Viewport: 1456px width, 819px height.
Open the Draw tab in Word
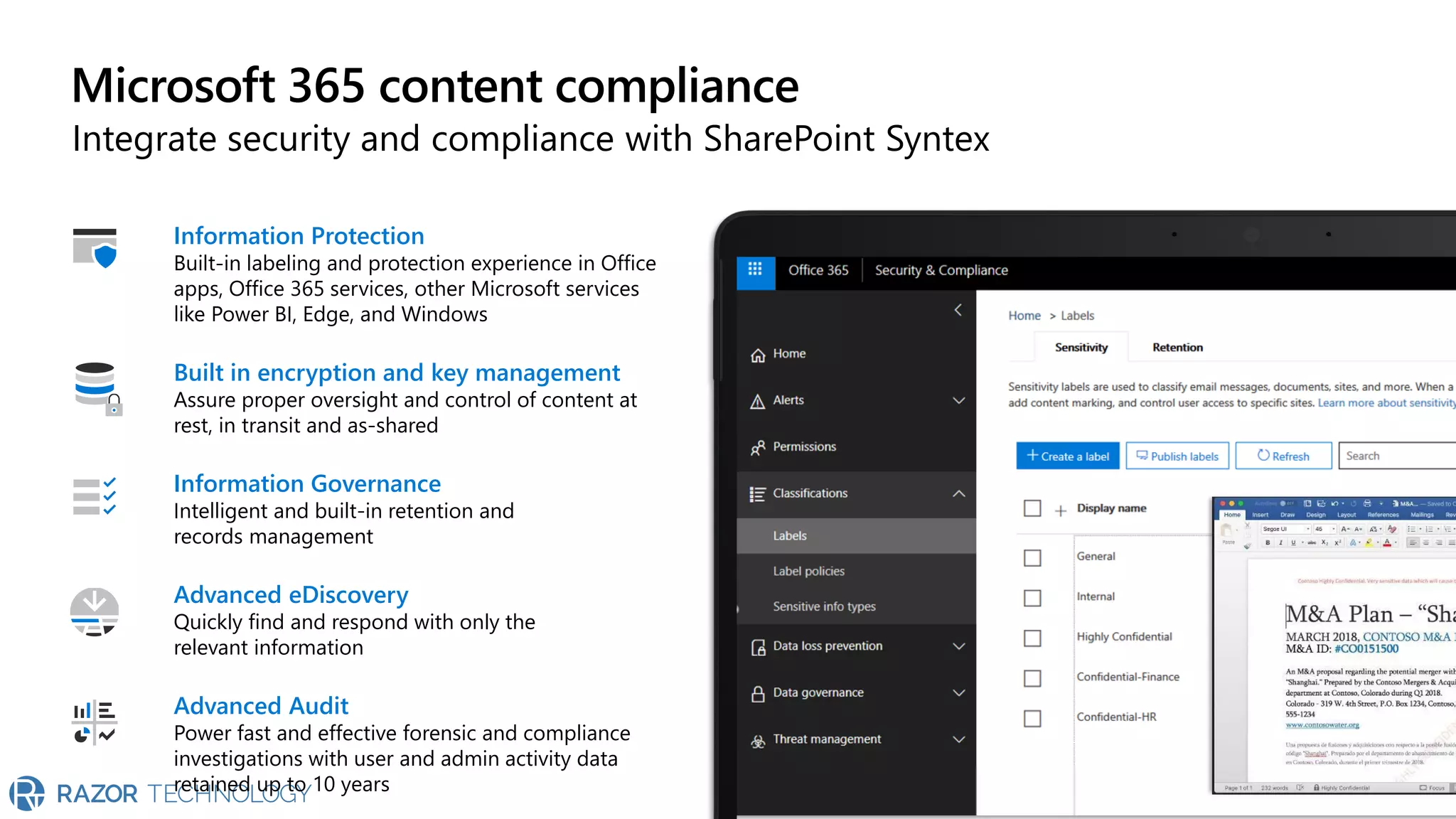(1288, 515)
